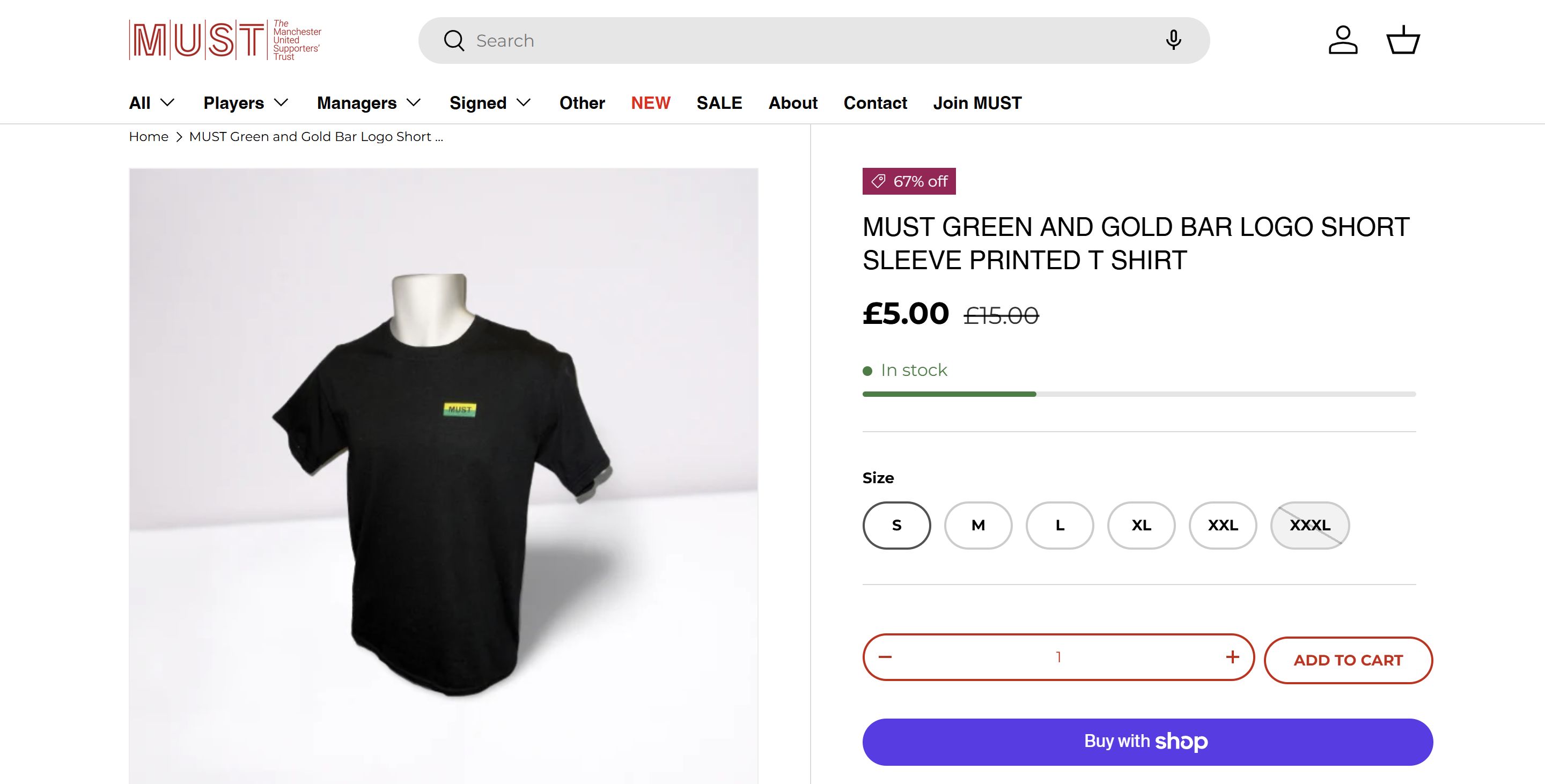This screenshot has height=784, width=1545.
Task: Select size XL option
Action: (x=1142, y=525)
